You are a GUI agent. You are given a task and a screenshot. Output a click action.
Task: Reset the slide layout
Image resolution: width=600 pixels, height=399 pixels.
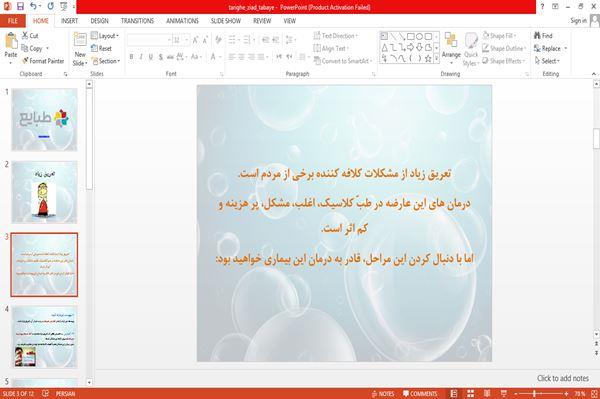coord(101,49)
